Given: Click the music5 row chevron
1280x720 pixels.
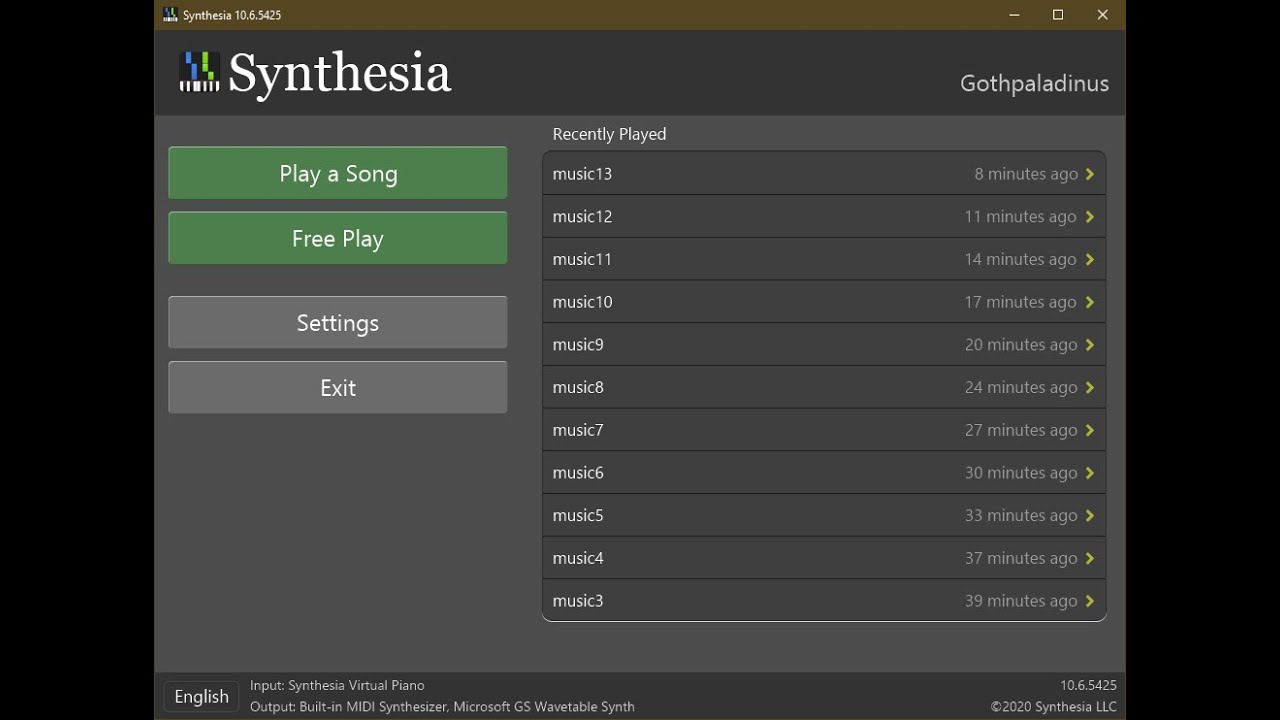Looking at the screenshot, I should pos(1090,515).
